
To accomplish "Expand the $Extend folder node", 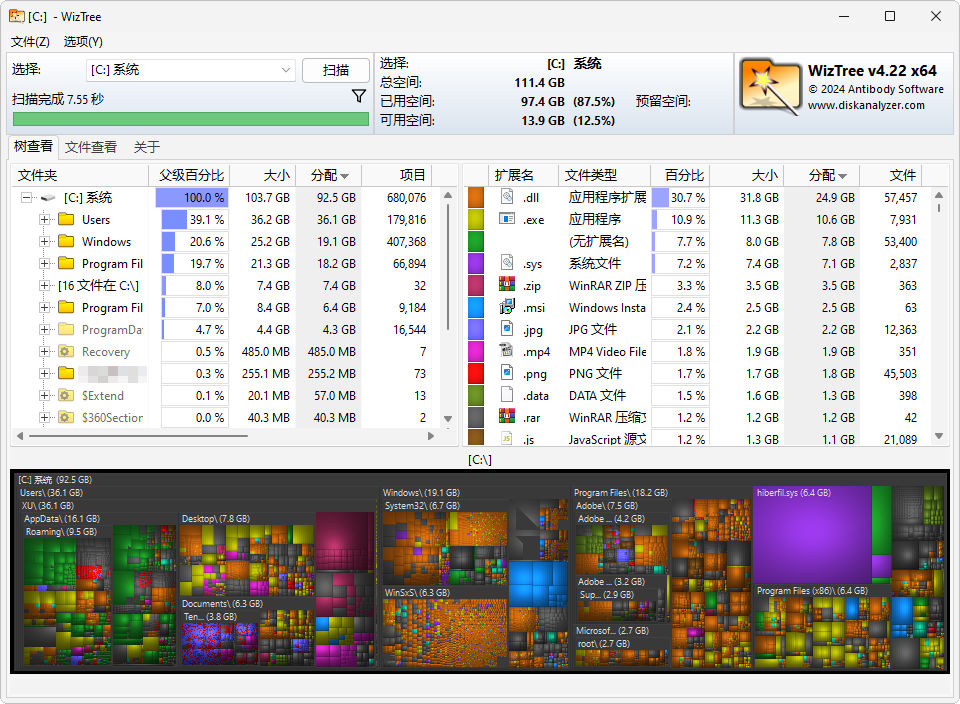I will [44, 395].
